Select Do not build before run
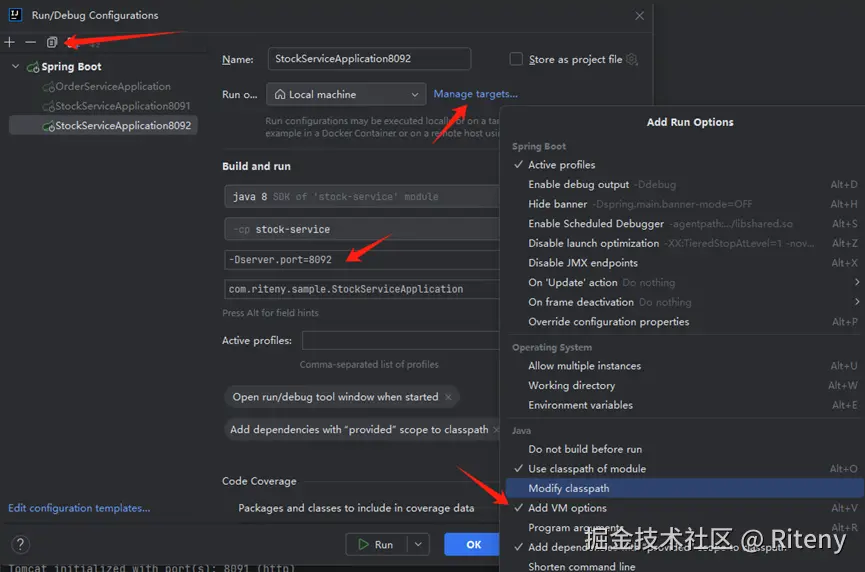This screenshot has width=865, height=572. point(685,449)
